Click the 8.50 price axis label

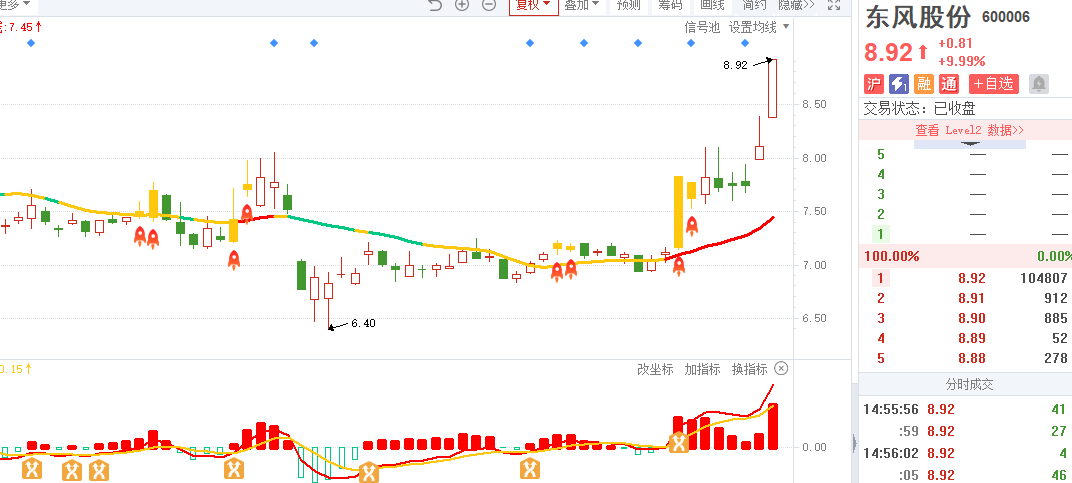(x=814, y=105)
